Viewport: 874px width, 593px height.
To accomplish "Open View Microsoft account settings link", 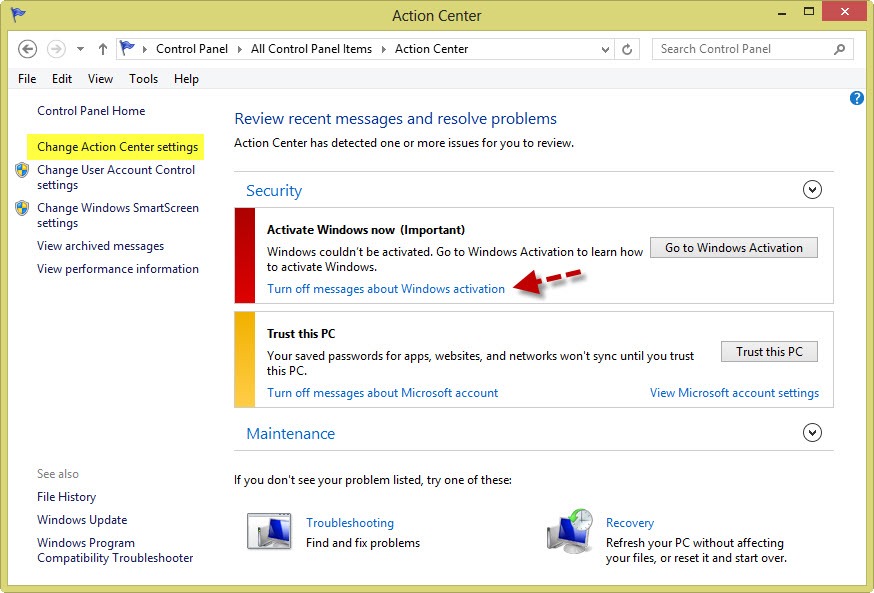I will pos(735,393).
